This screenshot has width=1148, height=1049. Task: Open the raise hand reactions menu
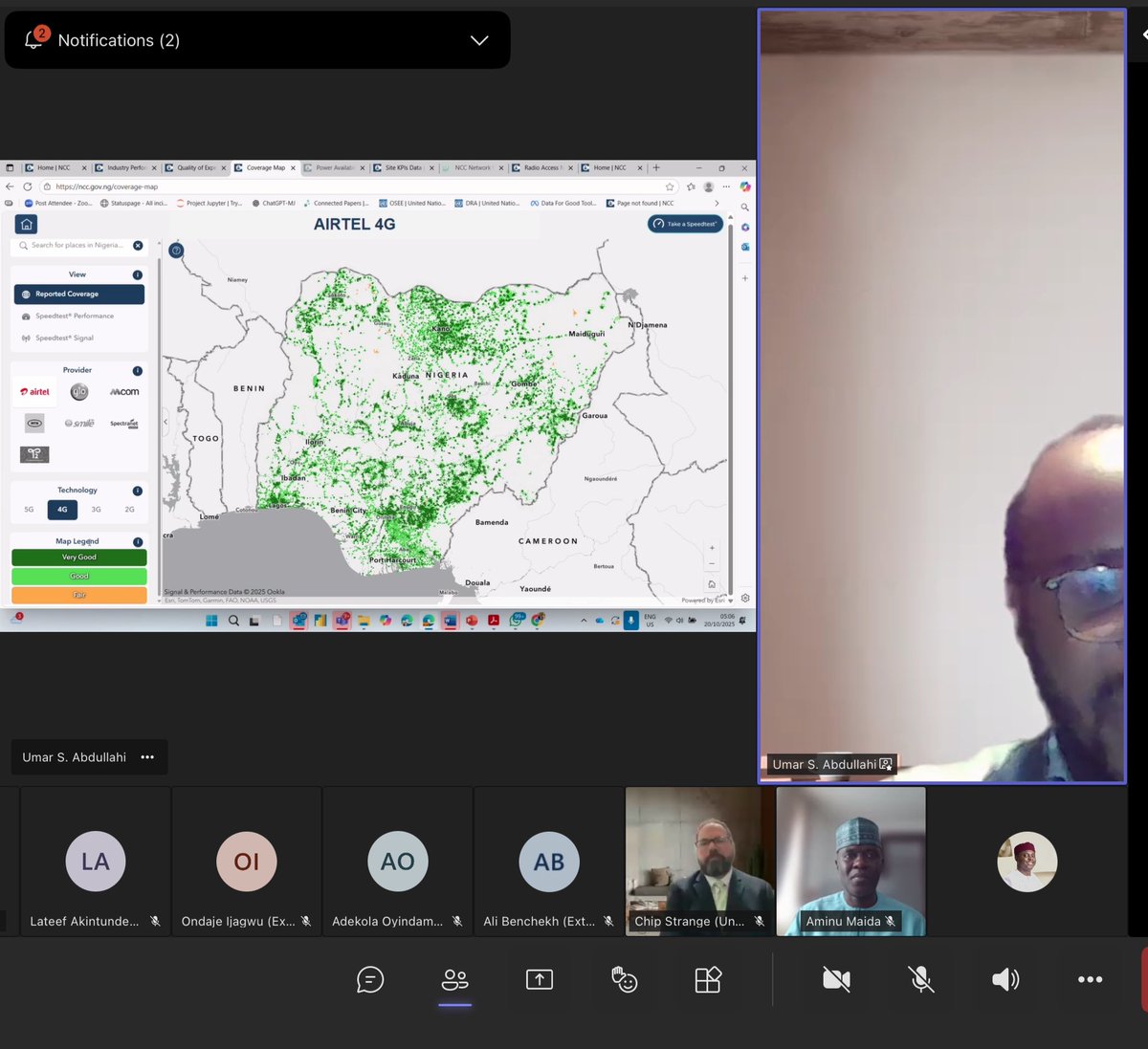click(624, 979)
